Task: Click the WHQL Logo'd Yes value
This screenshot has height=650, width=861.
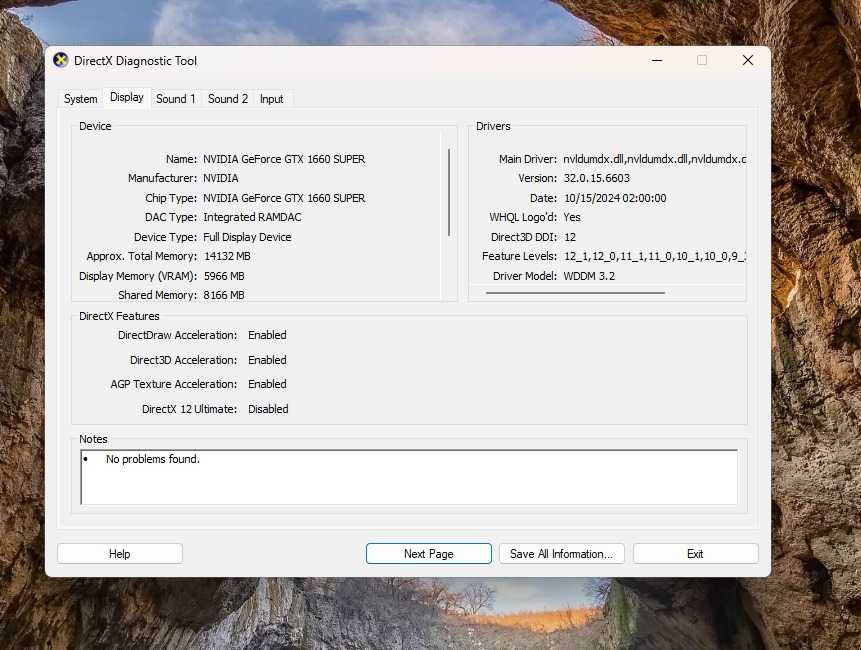Action: tap(572, 217)
